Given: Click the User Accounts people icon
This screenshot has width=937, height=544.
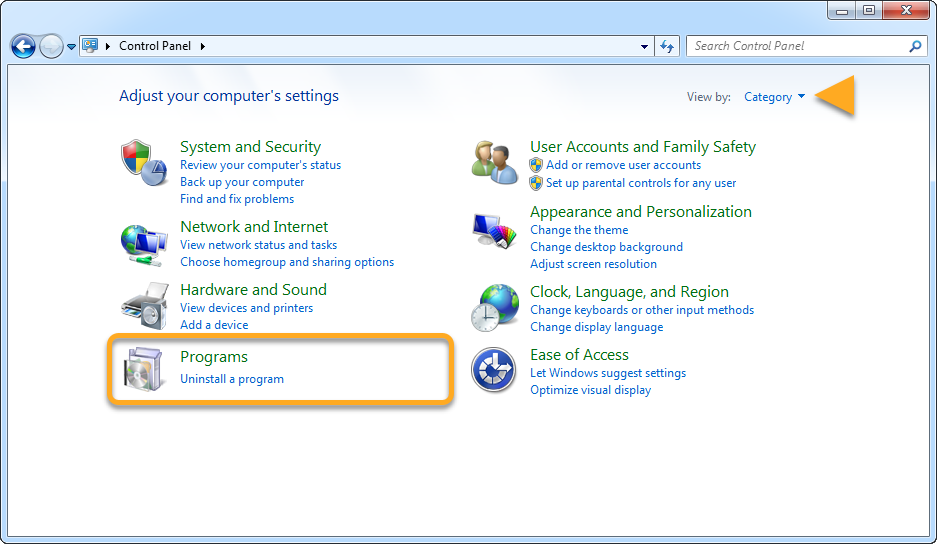Looking at the screenshot, I should point(494,162).
